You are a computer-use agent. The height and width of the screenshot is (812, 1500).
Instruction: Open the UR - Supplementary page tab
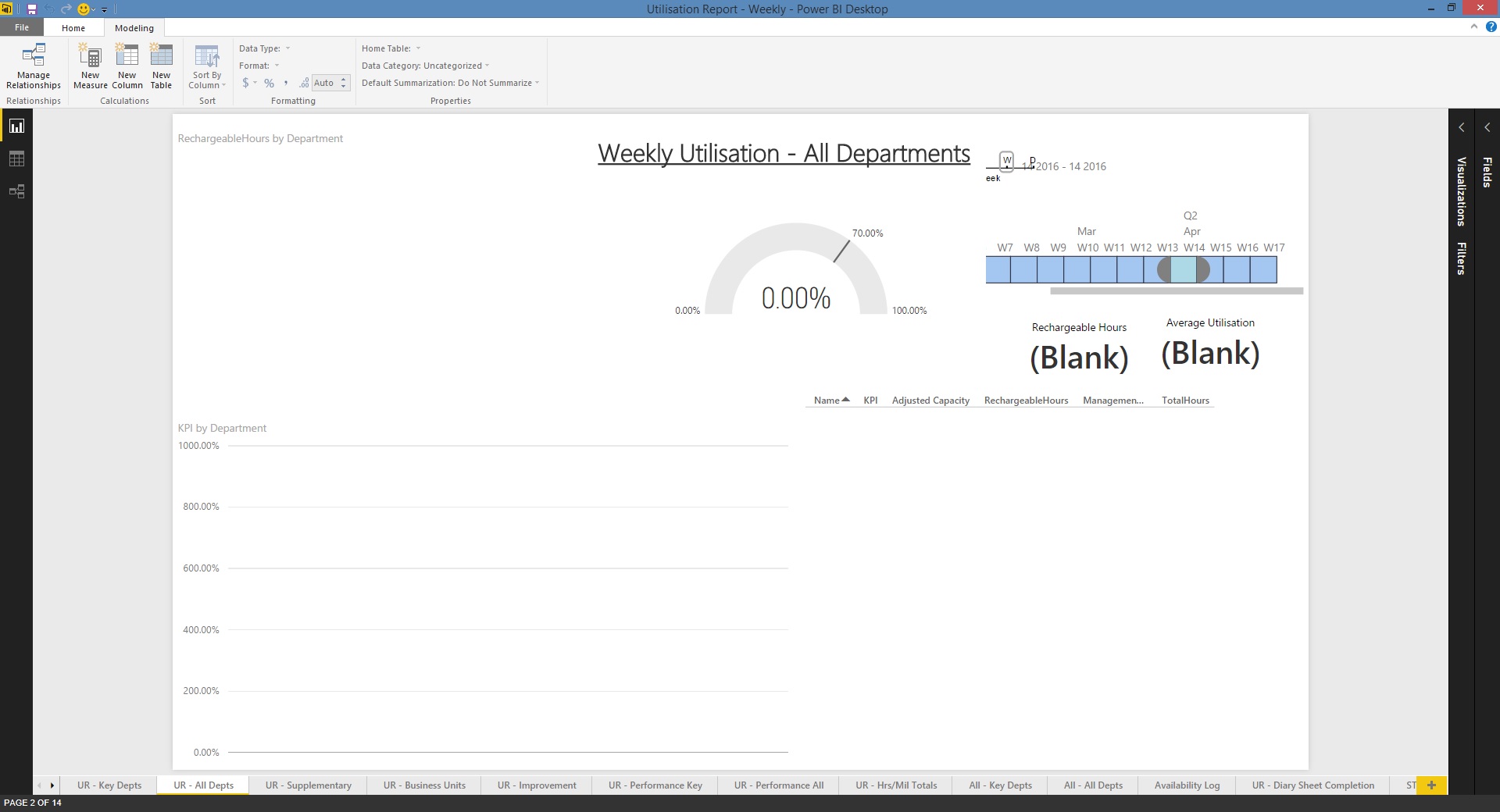click(308, 785)
